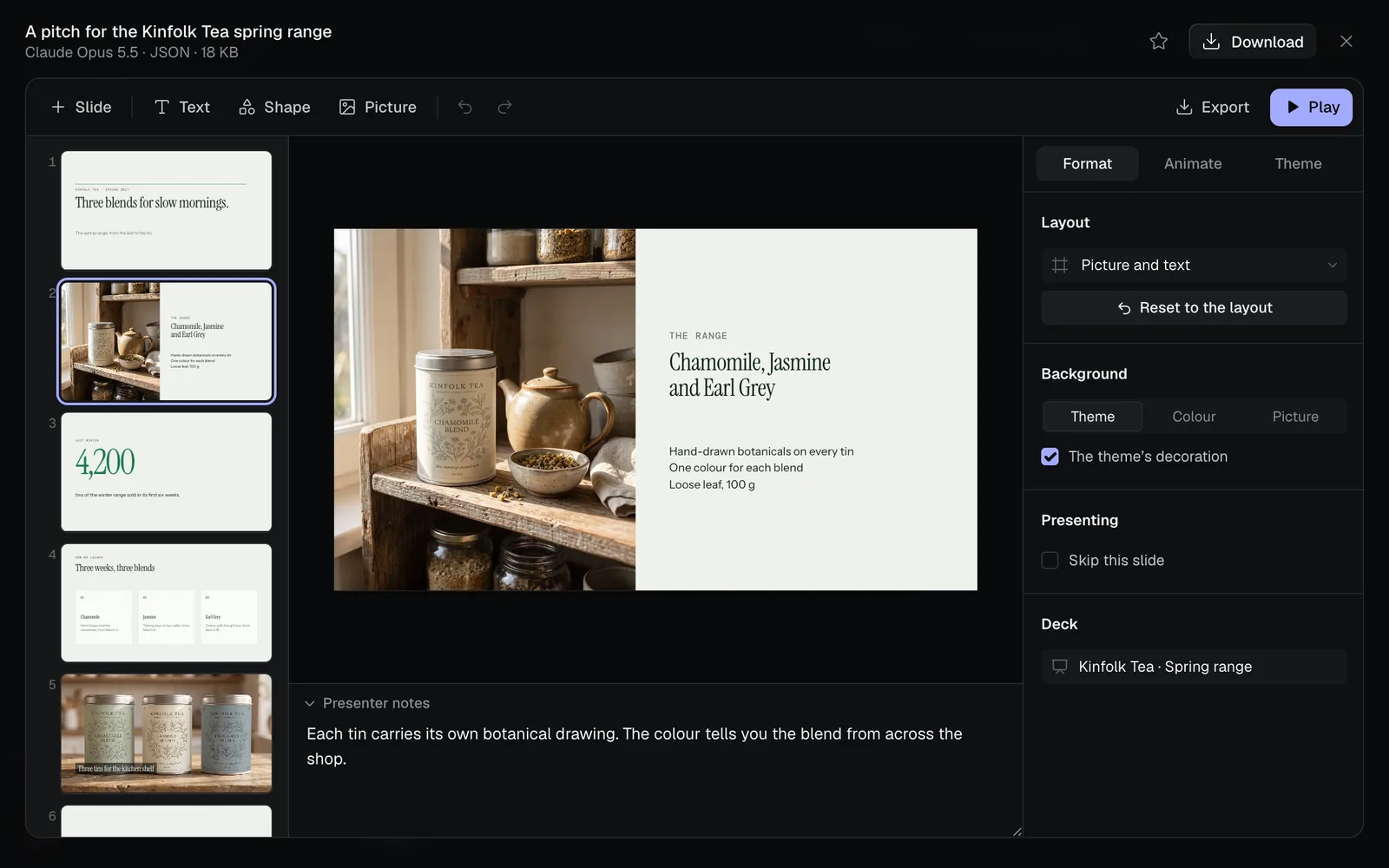Select slide 1 thumbnail Three blends for slow mornings
The width and height of the screenshot is (1389, 868).
tap(166, 210)
